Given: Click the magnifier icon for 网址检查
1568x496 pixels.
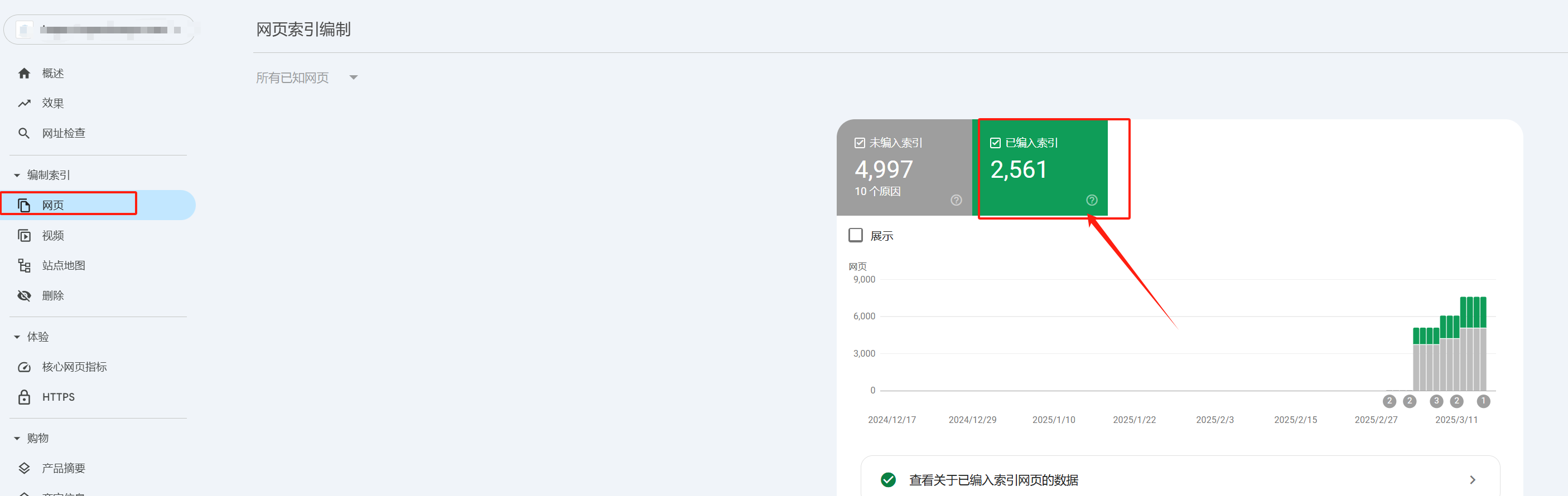Looking at the screenshot, I should coord(25,133).
